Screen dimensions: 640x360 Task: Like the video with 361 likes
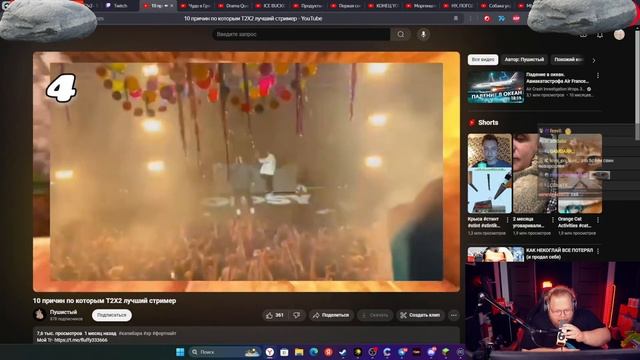pos(275,315)
